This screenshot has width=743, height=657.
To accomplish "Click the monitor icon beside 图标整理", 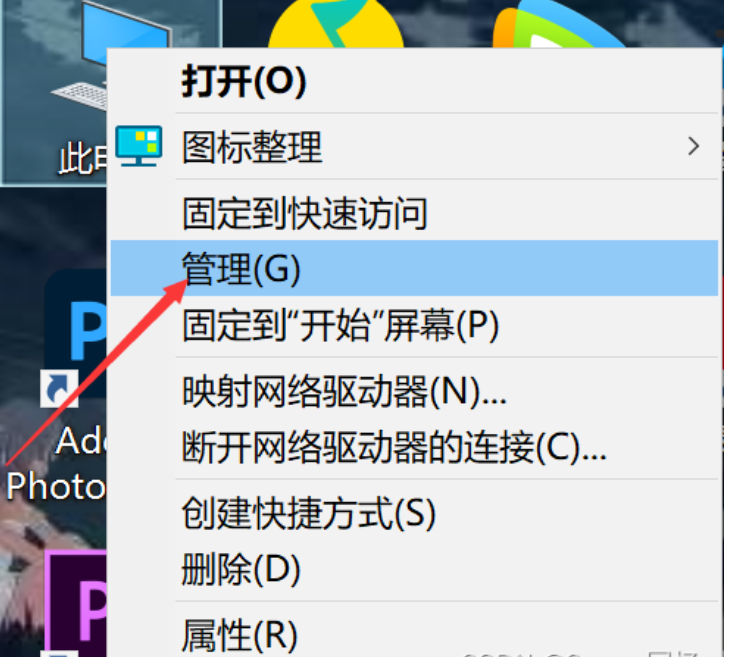I will click(138, 146).
